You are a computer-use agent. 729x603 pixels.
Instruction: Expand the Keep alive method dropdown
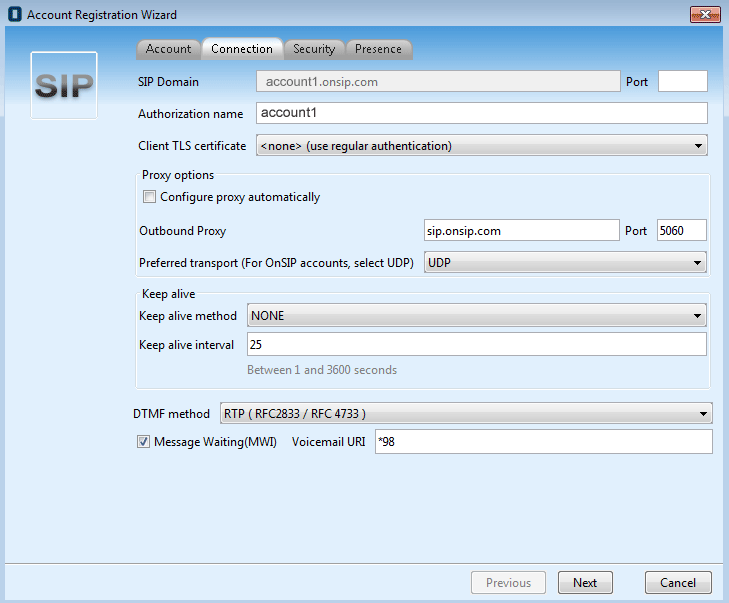[477, 316]
